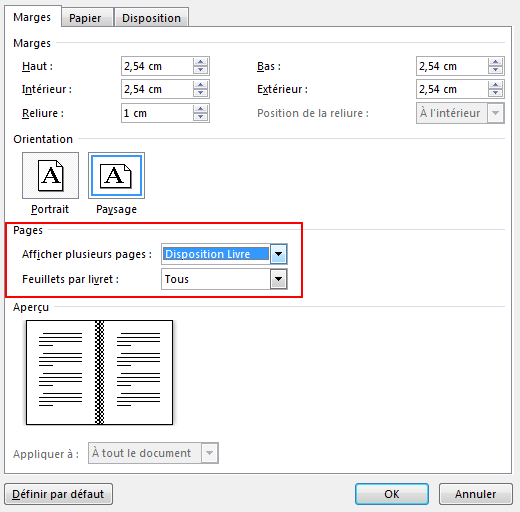Click the Portrait label text
520x512 pixels.
tap(50, 209)
